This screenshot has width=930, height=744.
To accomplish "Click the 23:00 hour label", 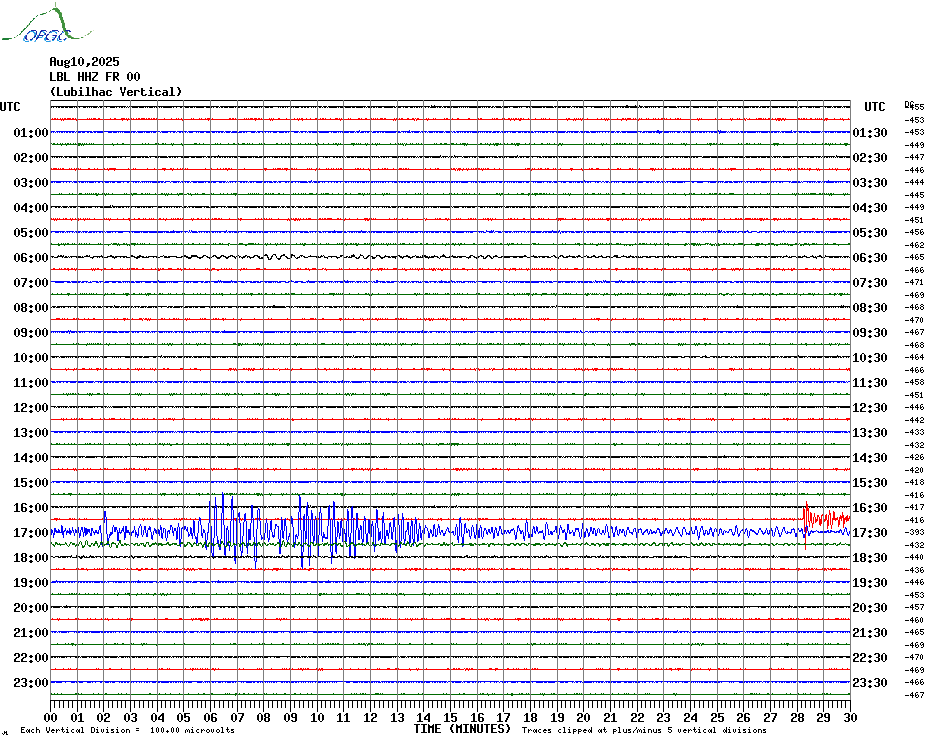I will click(x=31, y=682).
